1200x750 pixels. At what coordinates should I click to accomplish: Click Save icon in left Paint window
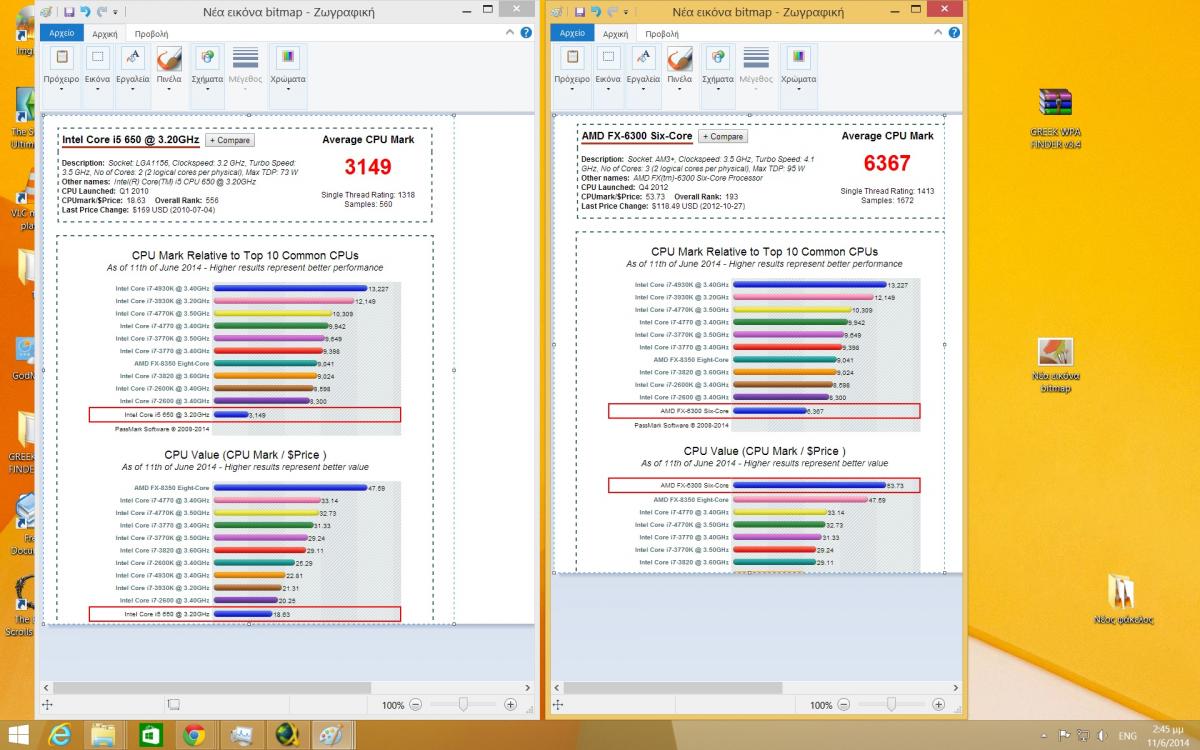click(69, 12)
